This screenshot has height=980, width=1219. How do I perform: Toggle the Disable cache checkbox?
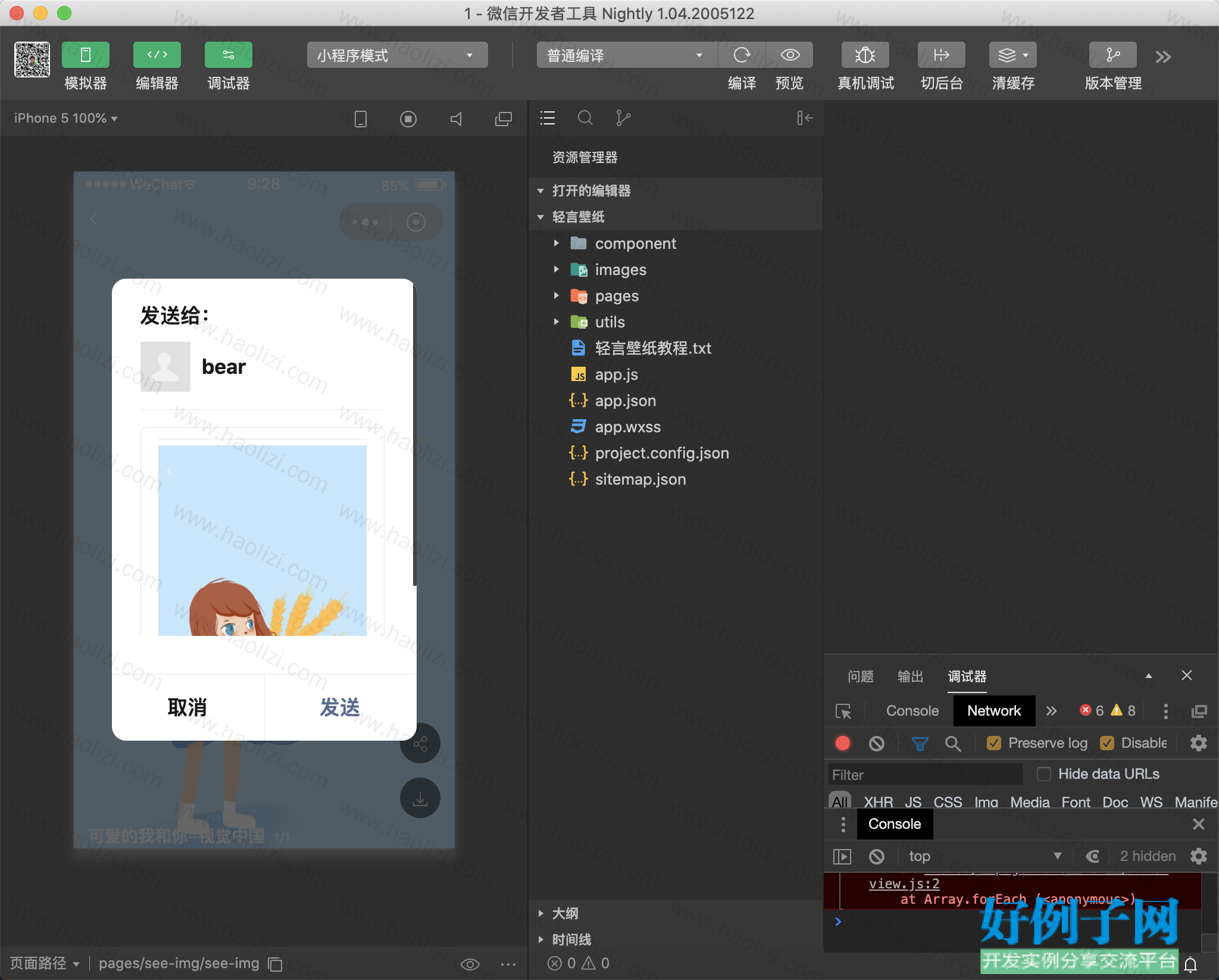point(1107,743)
